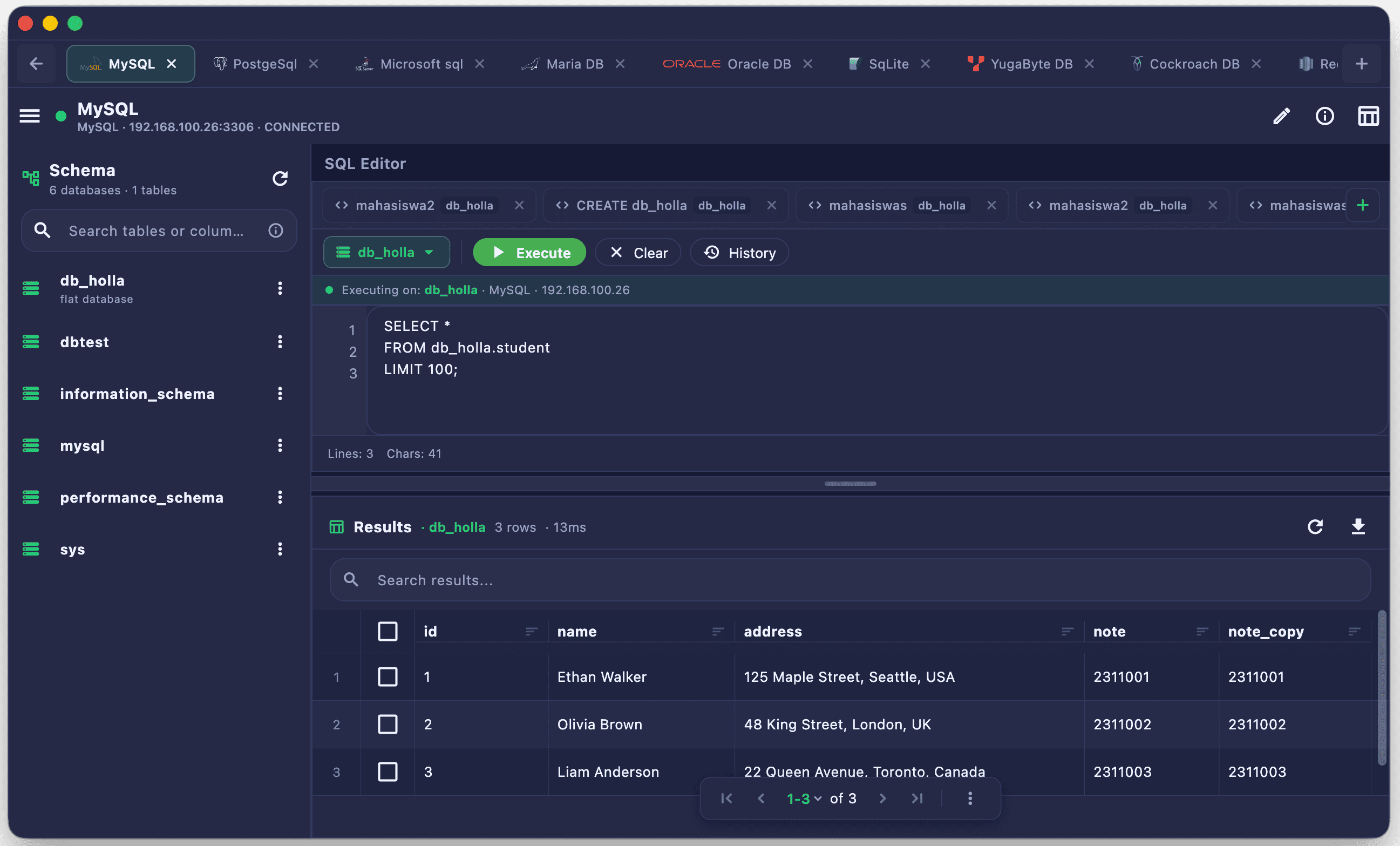Open note_copy column filter menu

1354,631
